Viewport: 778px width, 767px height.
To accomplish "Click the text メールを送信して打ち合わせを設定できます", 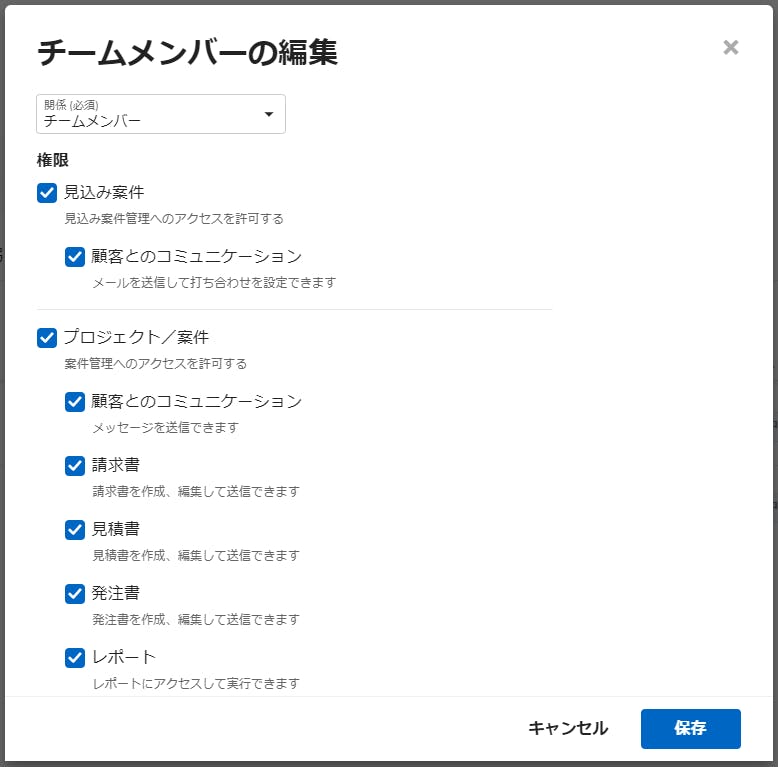I will point(214,283).
